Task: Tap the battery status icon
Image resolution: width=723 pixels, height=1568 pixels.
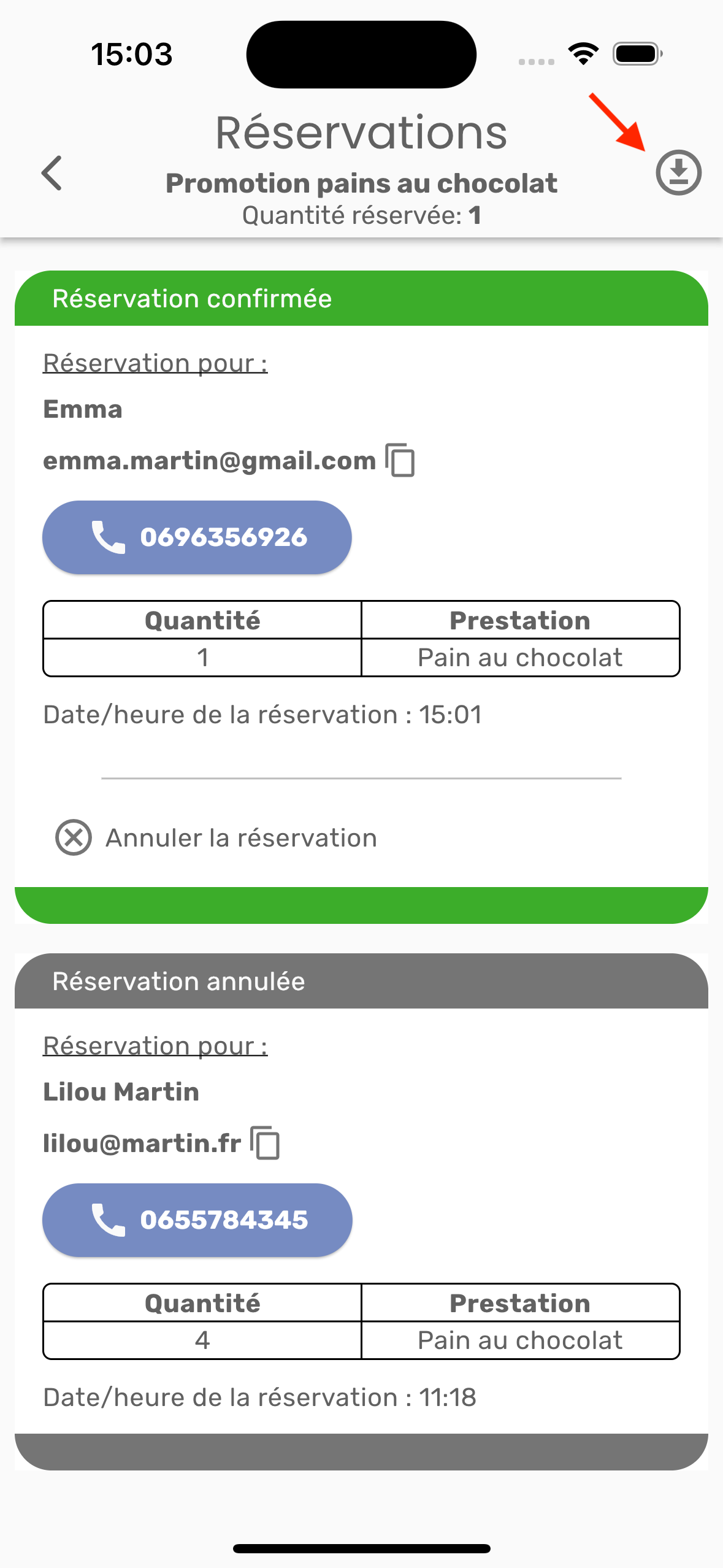Action: pyautogui.click(x=637, y=54)
